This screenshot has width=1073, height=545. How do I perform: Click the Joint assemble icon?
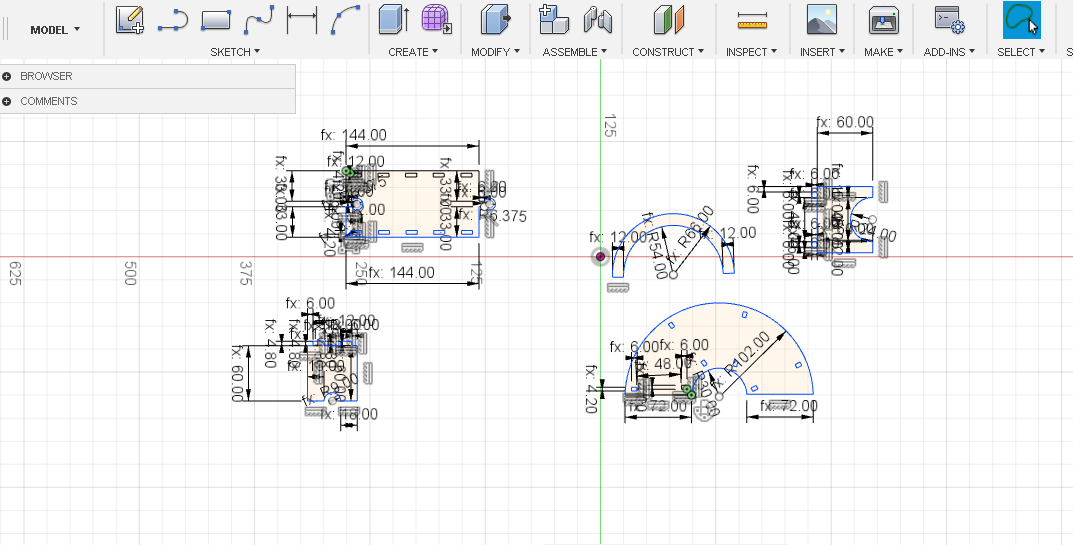coord(597,20)
